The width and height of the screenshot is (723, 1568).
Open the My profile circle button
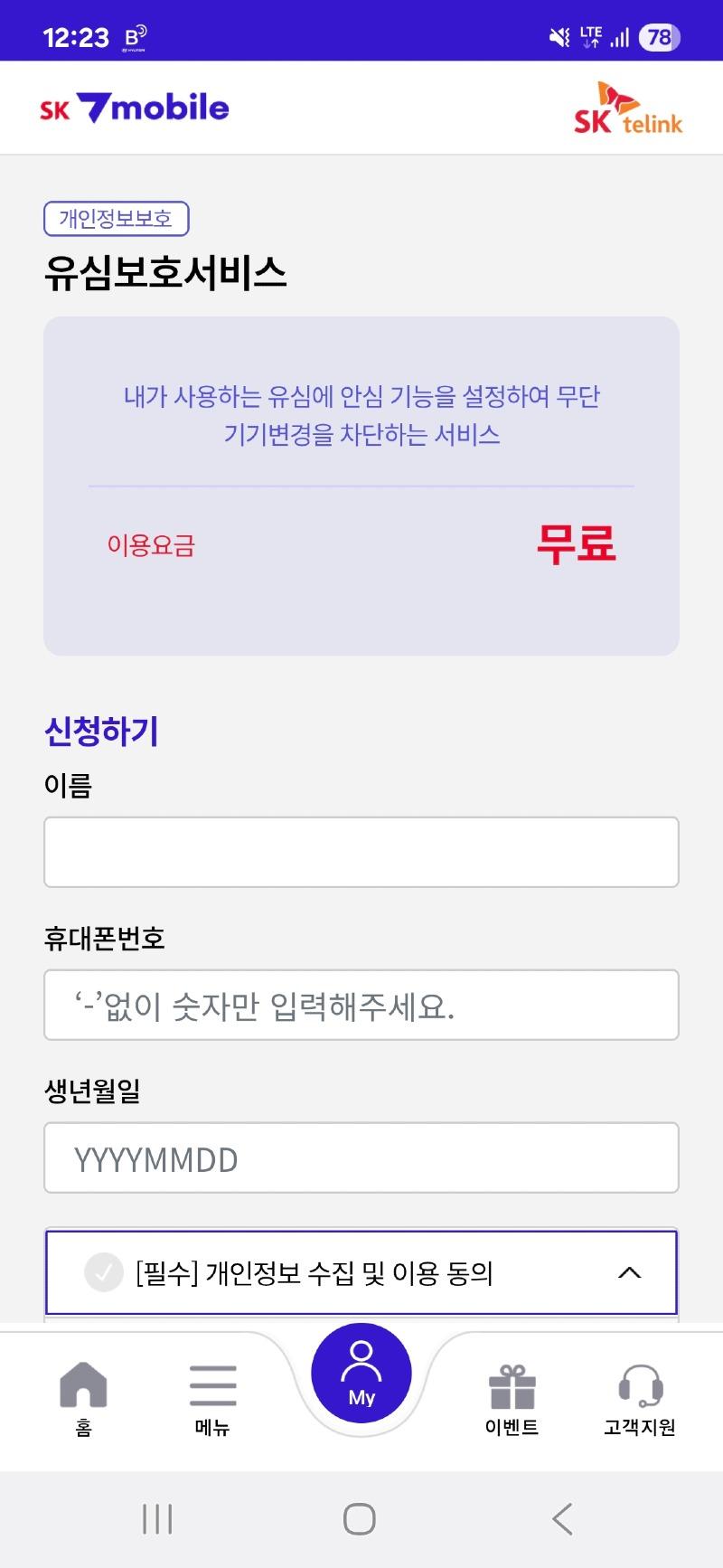point(361,1373)
